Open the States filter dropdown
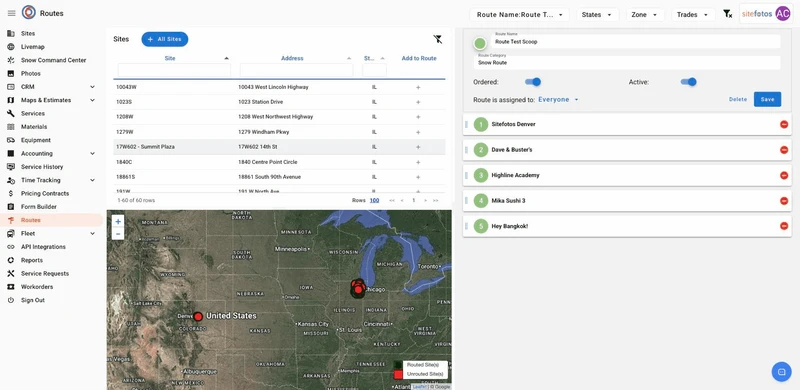The height and width of the screenshot is (390, 800). point(597,15)
